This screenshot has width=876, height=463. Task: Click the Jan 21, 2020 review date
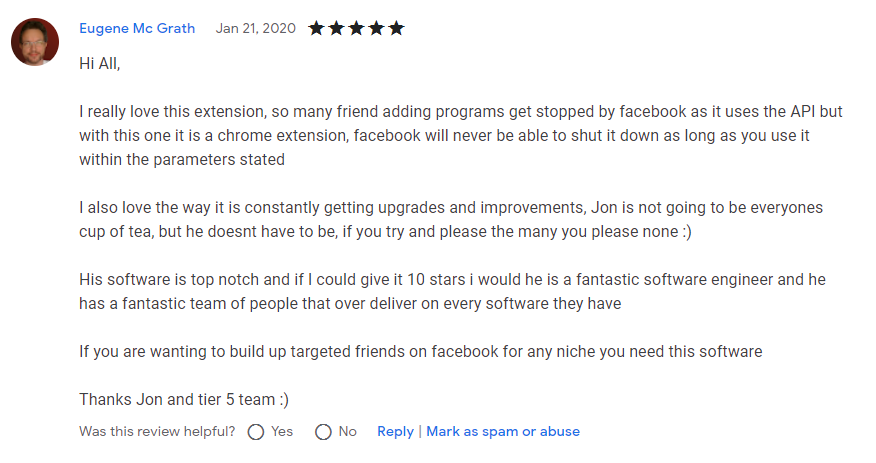tap(255, 28)
